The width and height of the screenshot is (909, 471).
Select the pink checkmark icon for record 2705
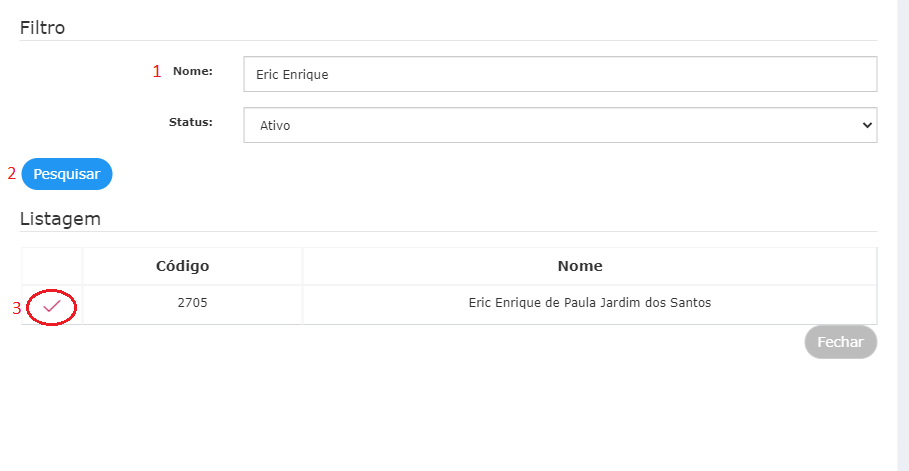click(x=52, y=306)
